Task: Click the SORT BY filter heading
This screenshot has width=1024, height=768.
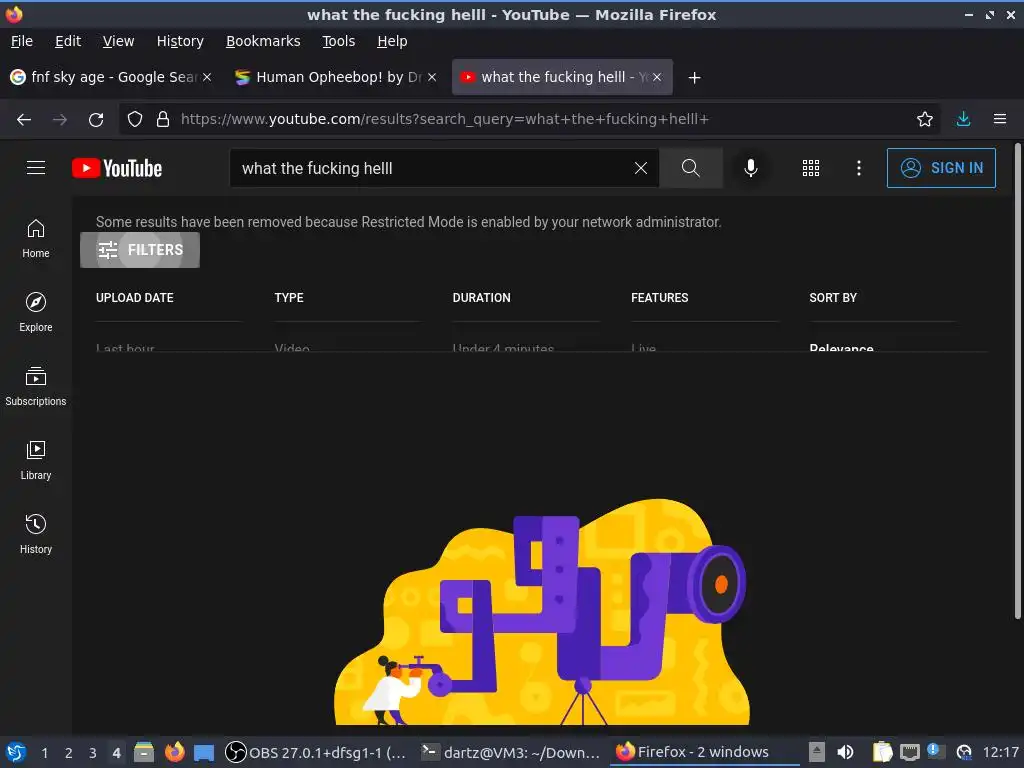Action: pyautogui.click(x=833, y=298)
